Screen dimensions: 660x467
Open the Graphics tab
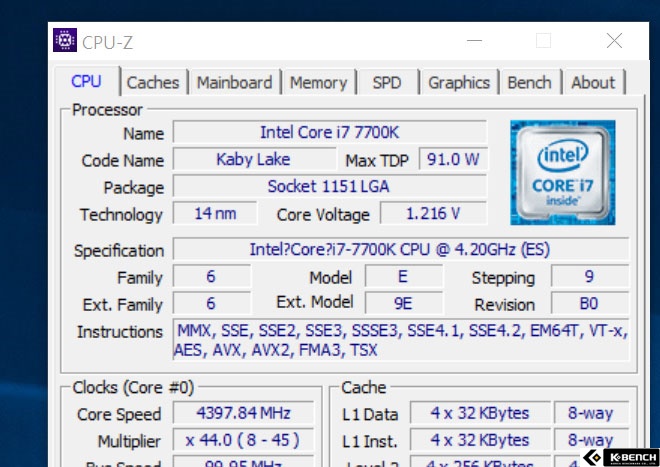(459, 83)
